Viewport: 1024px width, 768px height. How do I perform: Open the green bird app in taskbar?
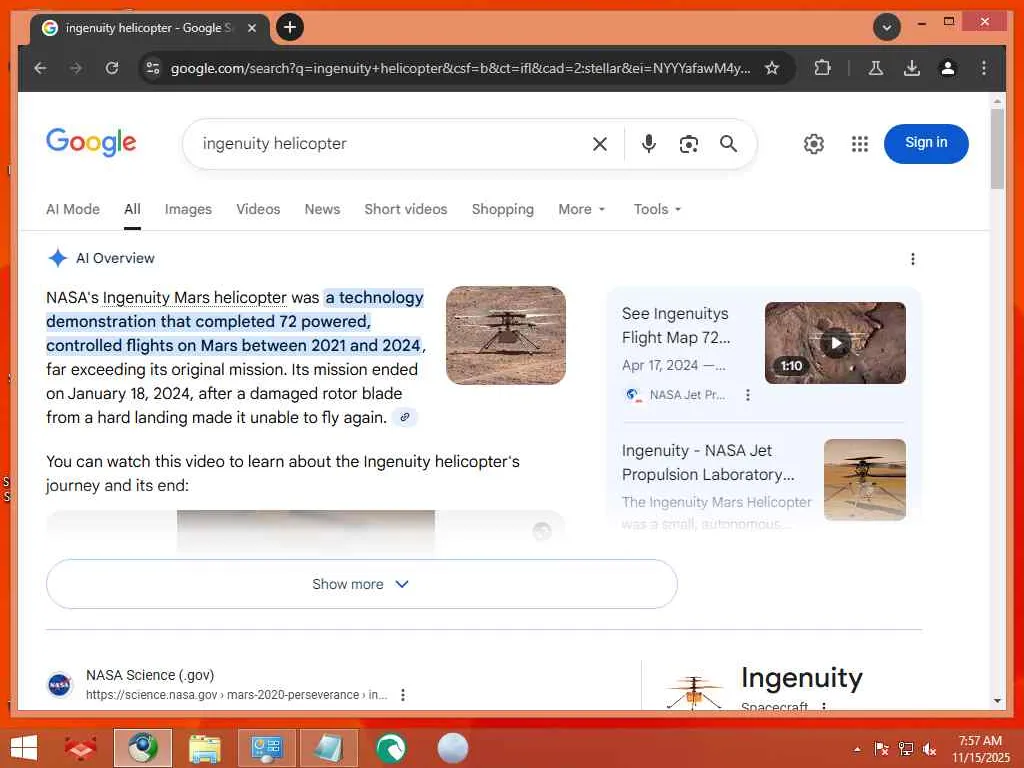coord(391,748)
